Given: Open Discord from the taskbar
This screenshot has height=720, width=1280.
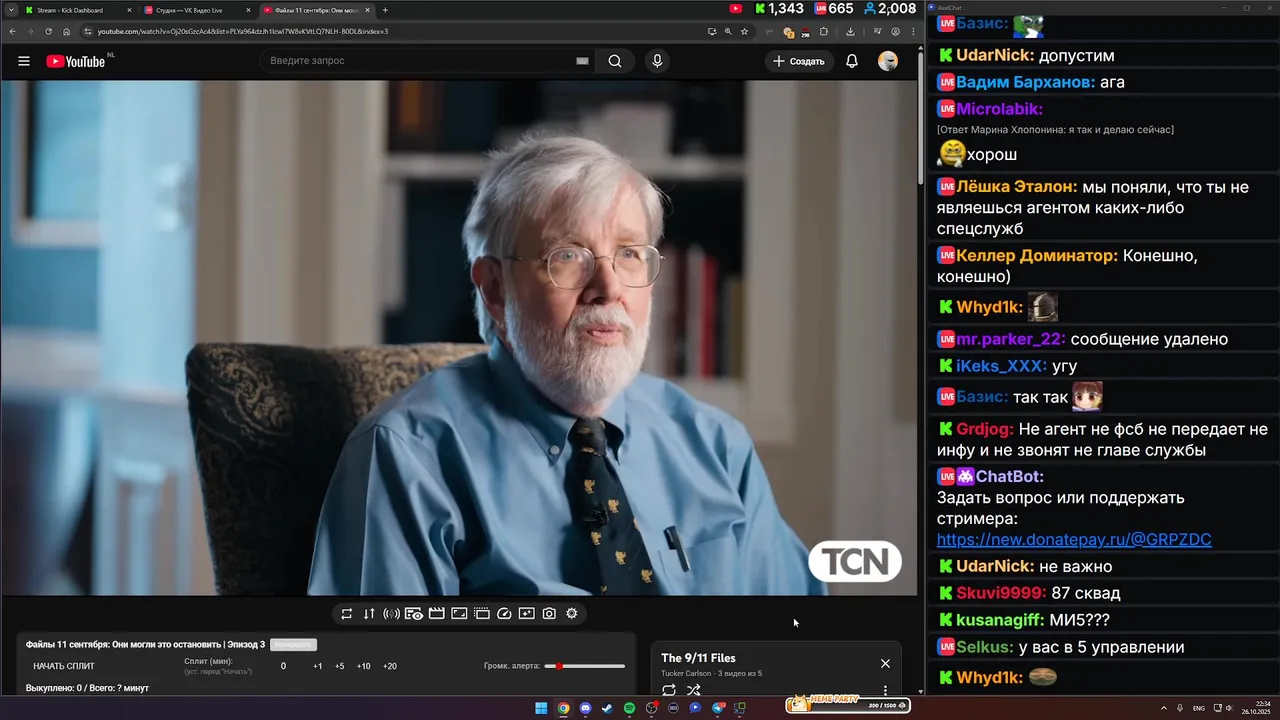Looking at the screenshot, I should (585, 708).
